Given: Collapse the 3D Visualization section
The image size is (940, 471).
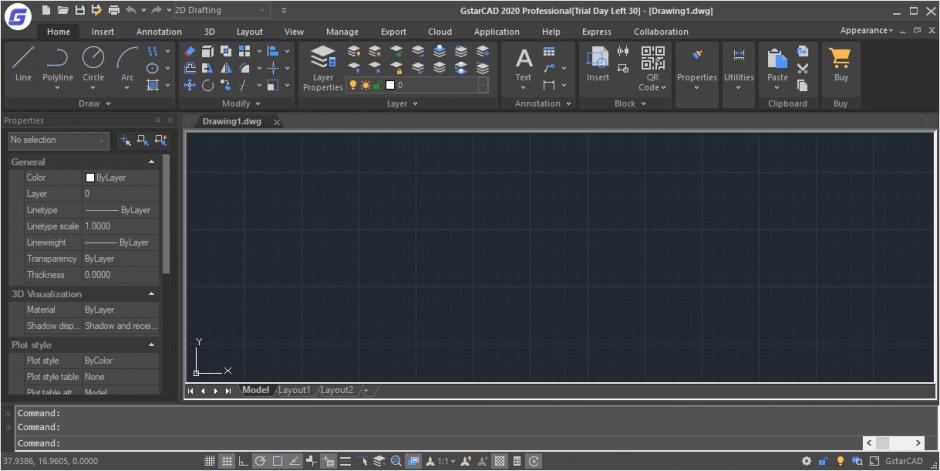Looking at the screenshot, I should point(151,294).
